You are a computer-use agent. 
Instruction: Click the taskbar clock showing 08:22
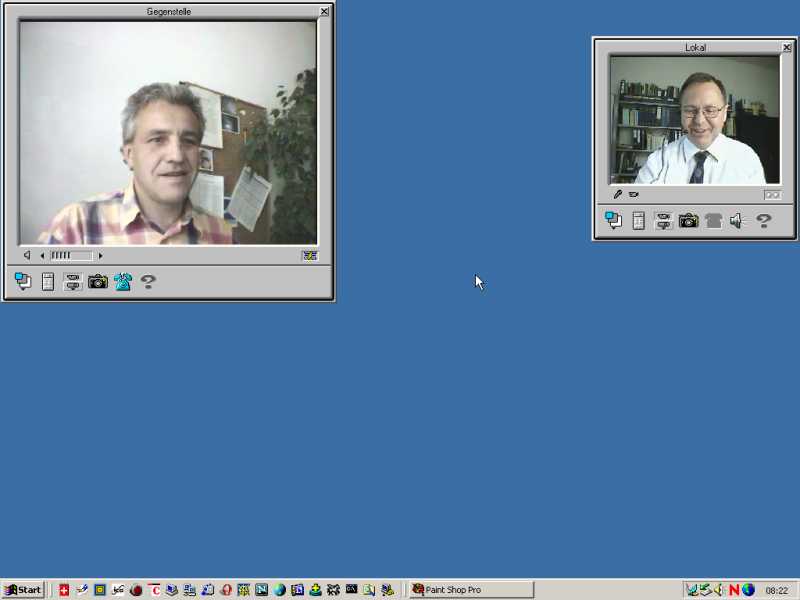pyautogui.click(x=777, y=590)
